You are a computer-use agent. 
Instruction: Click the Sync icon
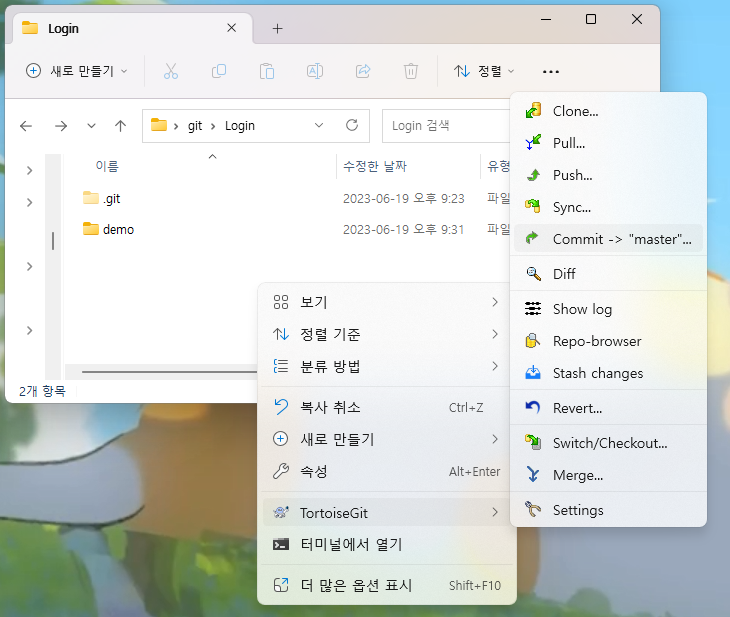pos(533,206)
